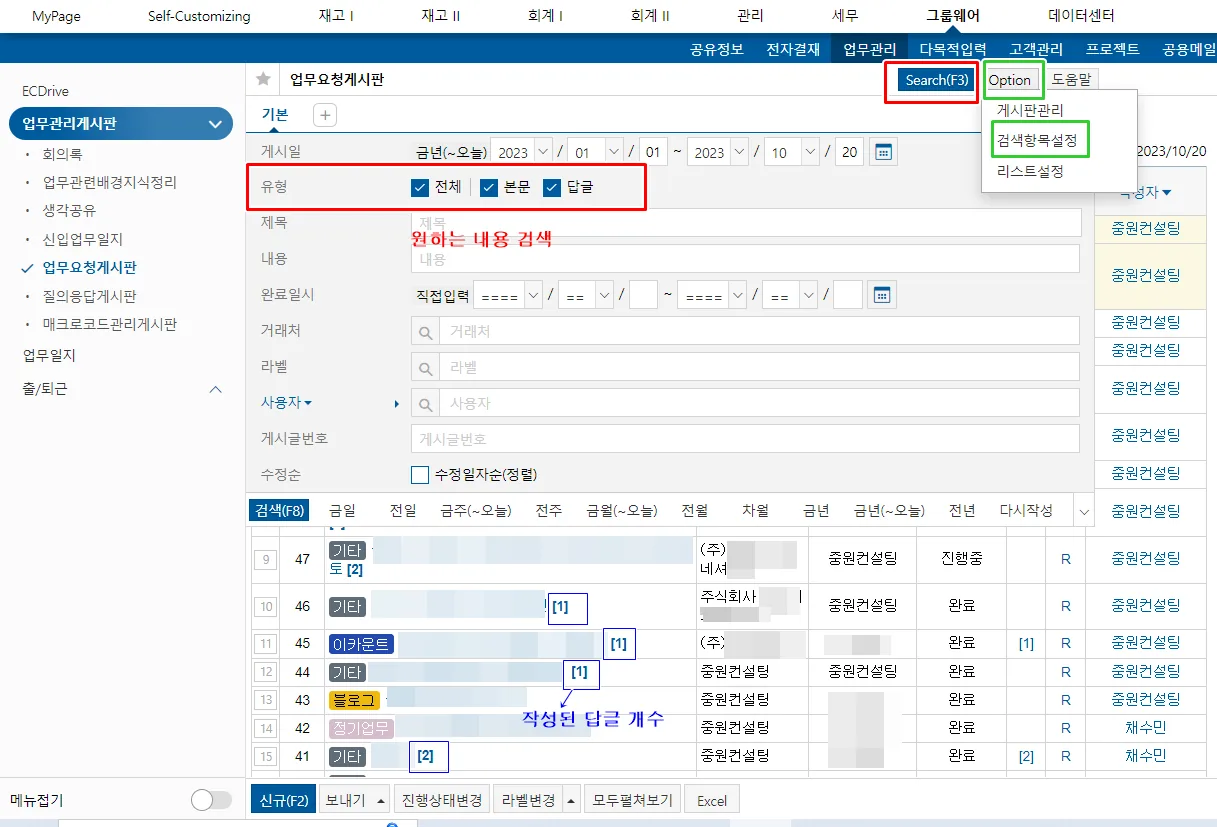Viewport: 1217px width, 827px height.
Task: Click the 정기업무 label tag in row 42
Action: pyautogui.click(x=361, y=728)
